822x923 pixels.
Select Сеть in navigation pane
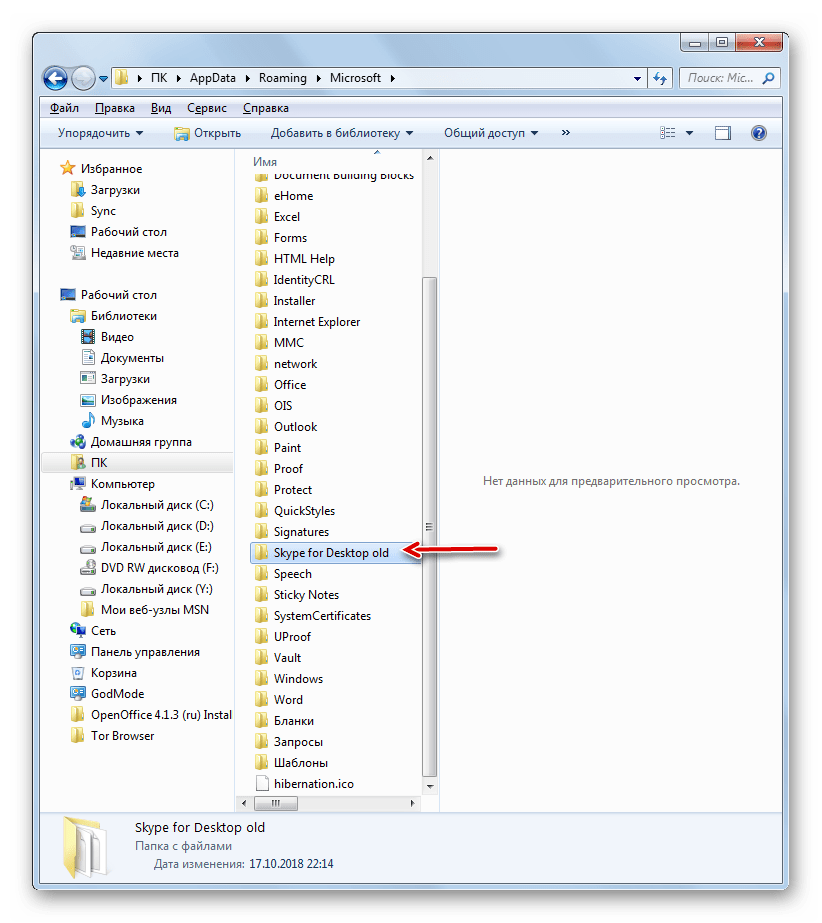93,631
